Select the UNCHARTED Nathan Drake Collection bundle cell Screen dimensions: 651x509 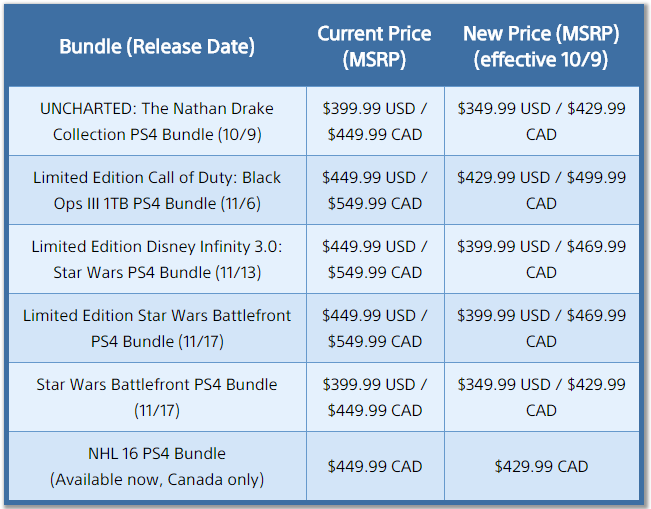pyautogui.click(x=157, y=121)
